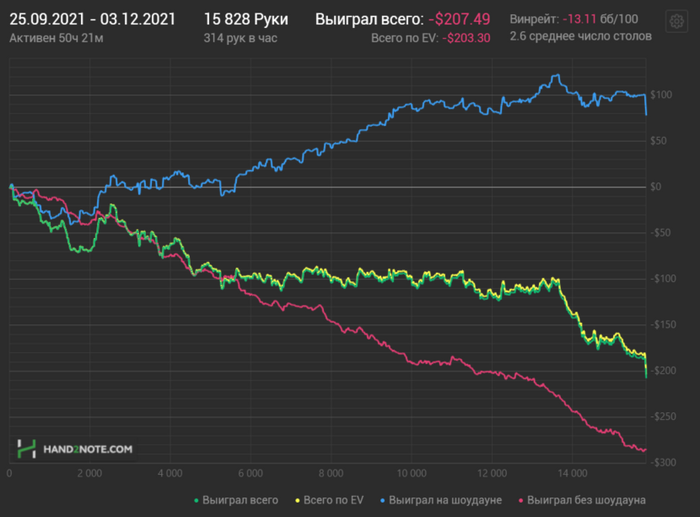
Task: Toggle the 'Выиграл на шоудауне' legend series
Action: [441, 500]
